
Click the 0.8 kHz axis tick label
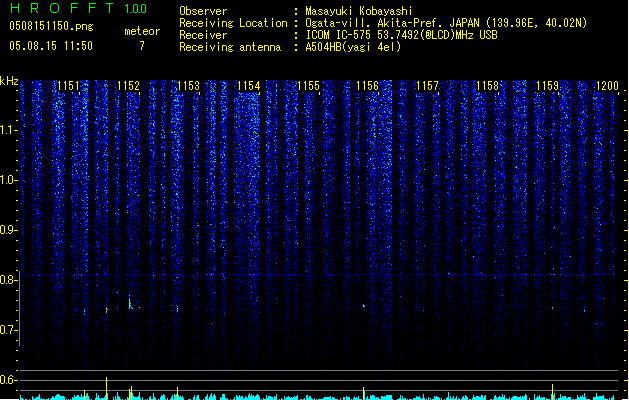[8, 280]
